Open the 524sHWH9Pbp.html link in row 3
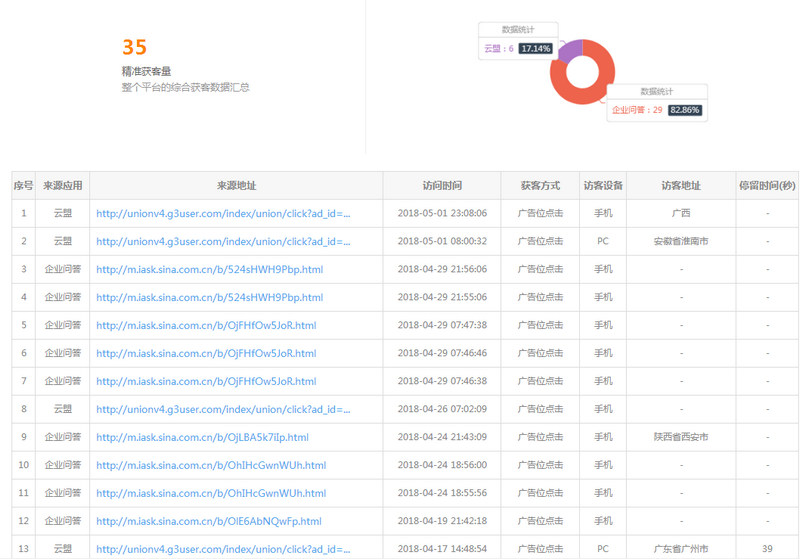 [x=209, y=269]
